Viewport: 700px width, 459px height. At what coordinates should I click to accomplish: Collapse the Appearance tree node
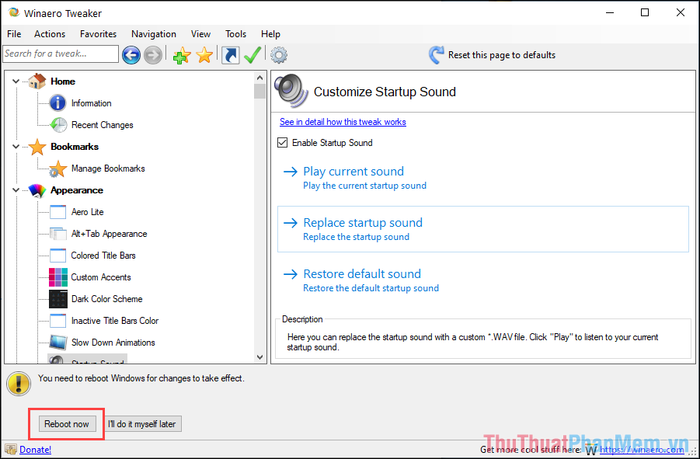point(16,190)
